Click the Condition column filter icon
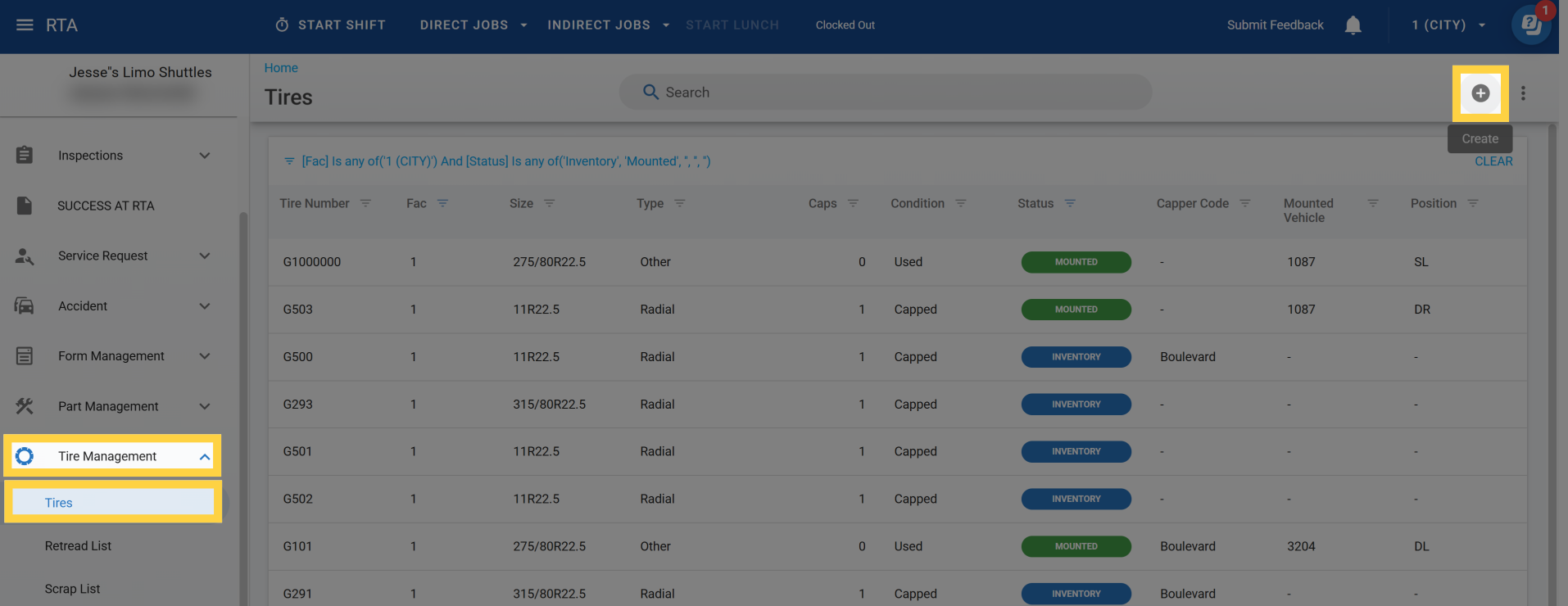This screenshot has height=606, width=1568. point(961,203)
